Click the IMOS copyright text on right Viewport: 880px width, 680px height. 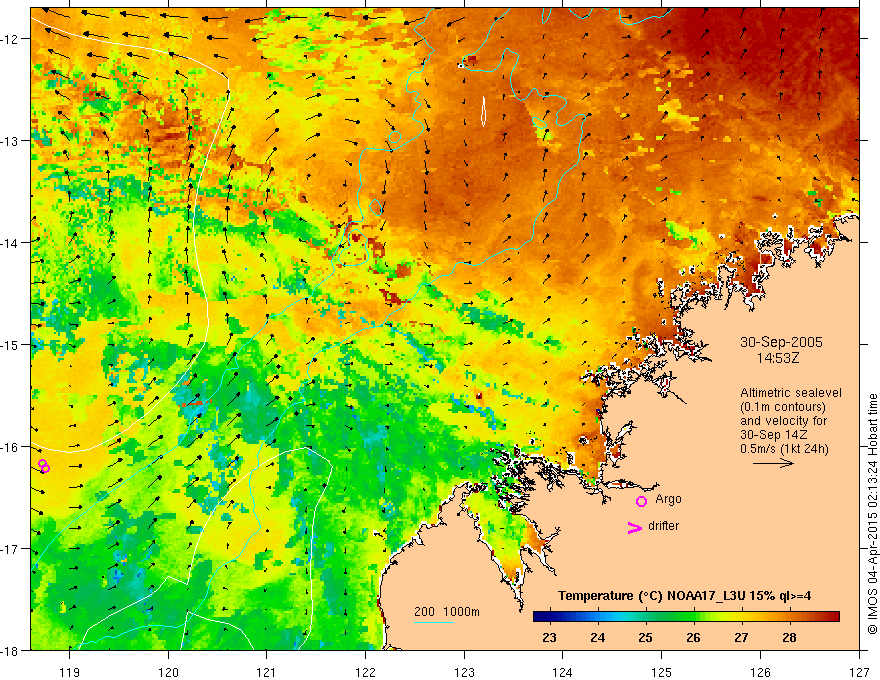tap(872, 514)
